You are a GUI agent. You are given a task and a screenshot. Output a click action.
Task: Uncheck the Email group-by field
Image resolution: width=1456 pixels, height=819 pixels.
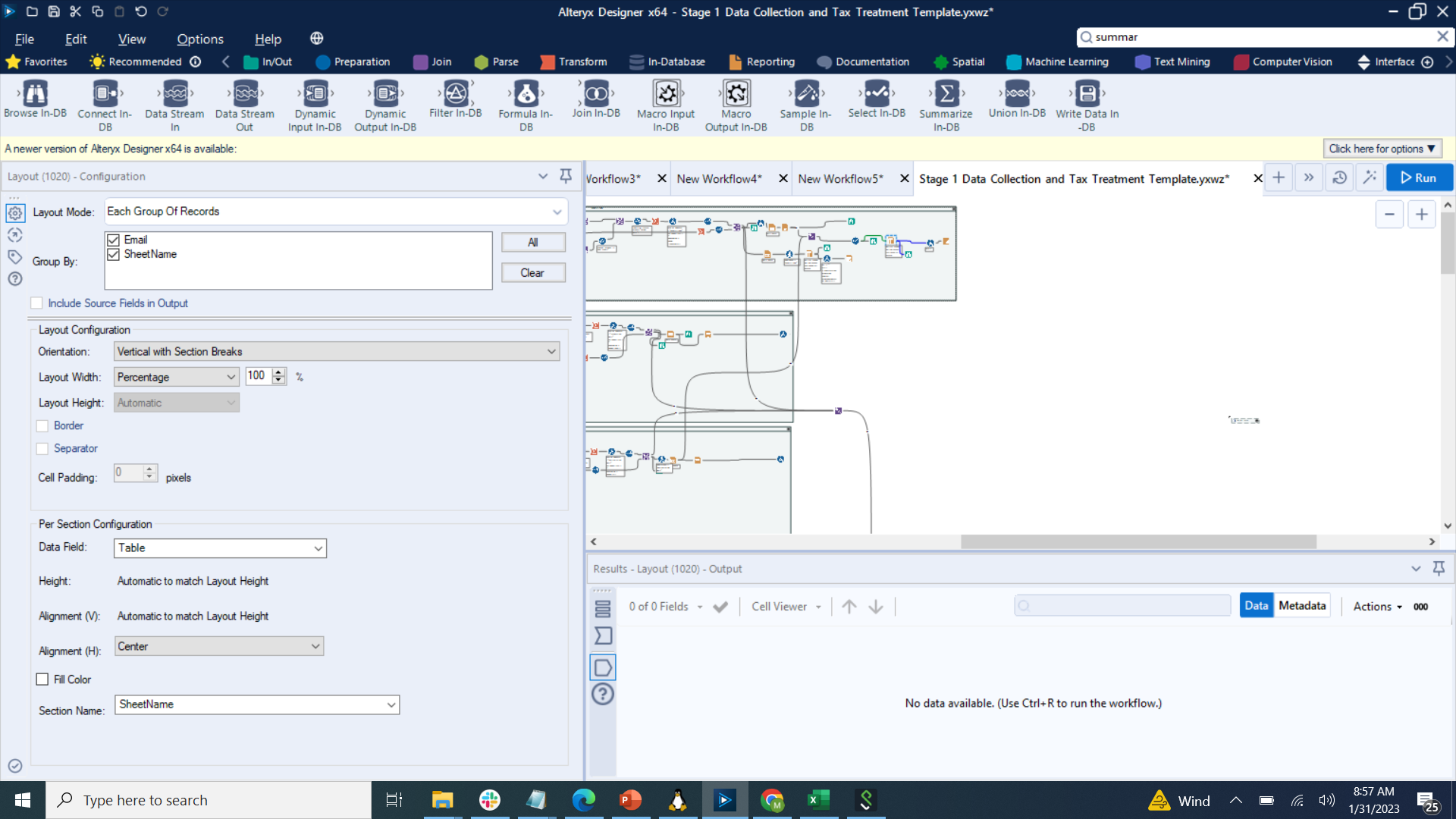click(x=114, y=239)
